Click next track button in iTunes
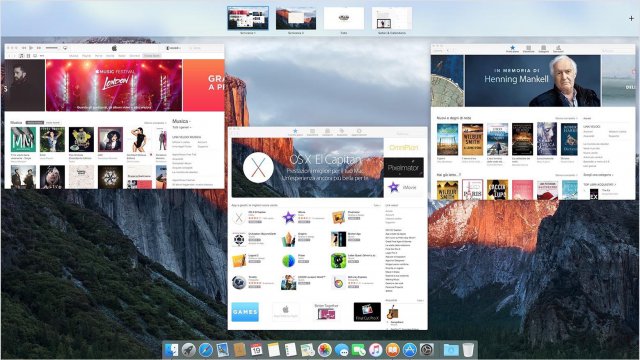Screen dimensions: 640x360 point(39,48)
